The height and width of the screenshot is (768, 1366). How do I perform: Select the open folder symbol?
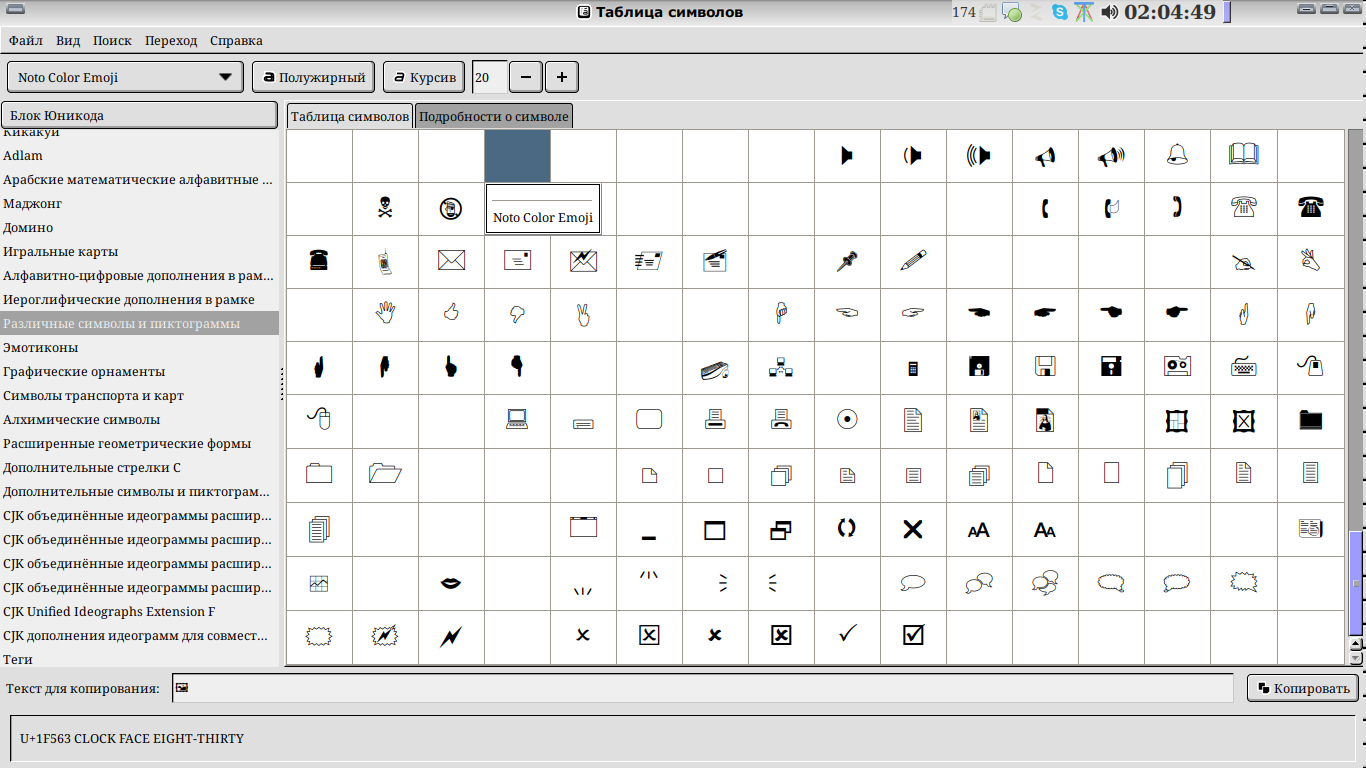click(x=385, y=473)
